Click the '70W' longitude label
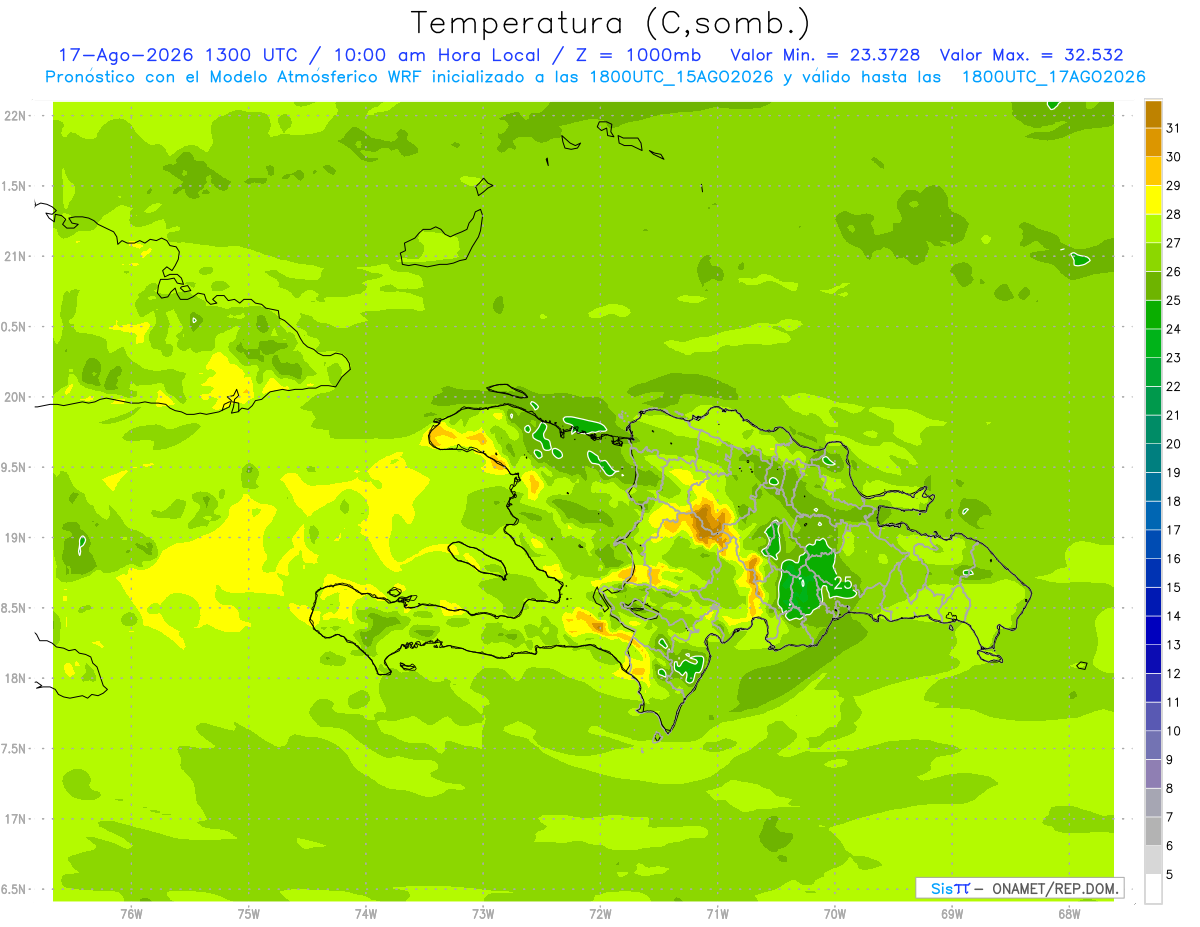 [x=834, y=913]
